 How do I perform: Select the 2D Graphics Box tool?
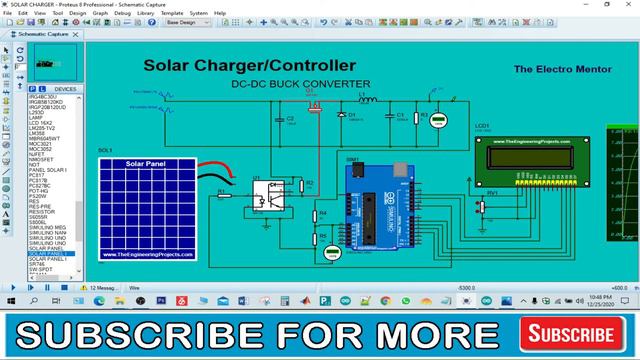tap(6, 180)
